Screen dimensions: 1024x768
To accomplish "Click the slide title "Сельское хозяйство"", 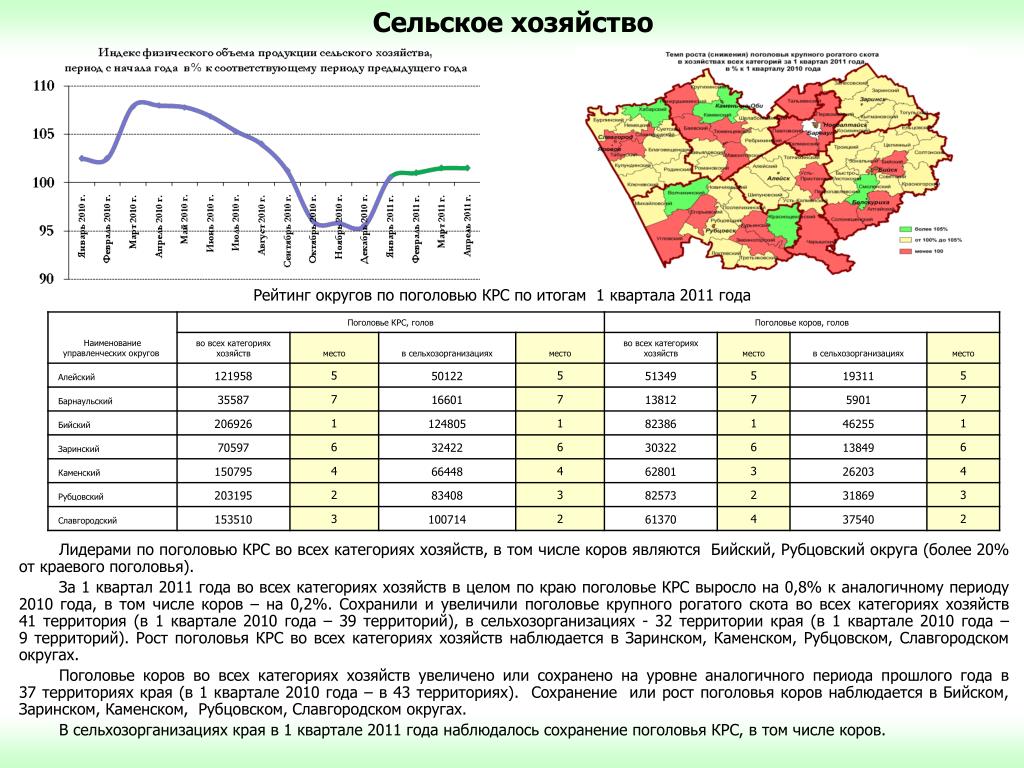I will pos(513,23).
